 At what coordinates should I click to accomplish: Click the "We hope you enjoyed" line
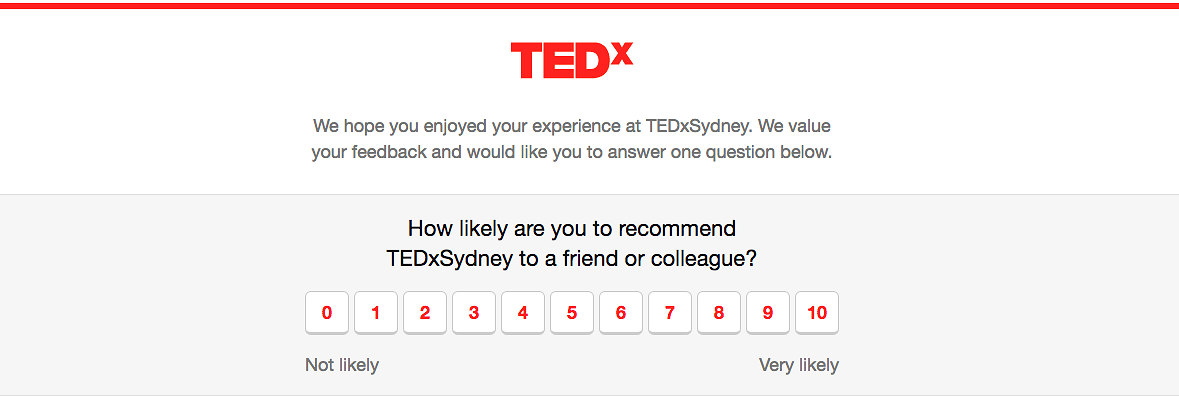click(572, 127)
